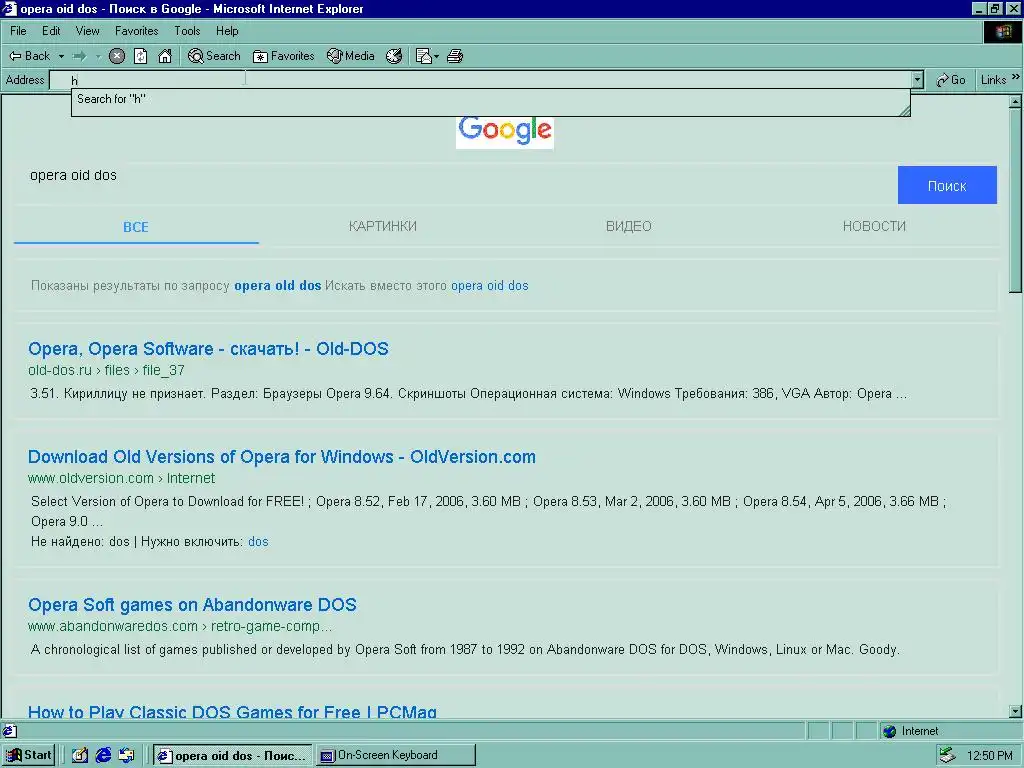1024x768 pixels.
Task: Expand the Address bar dropdown arrow
Action: 917,80
